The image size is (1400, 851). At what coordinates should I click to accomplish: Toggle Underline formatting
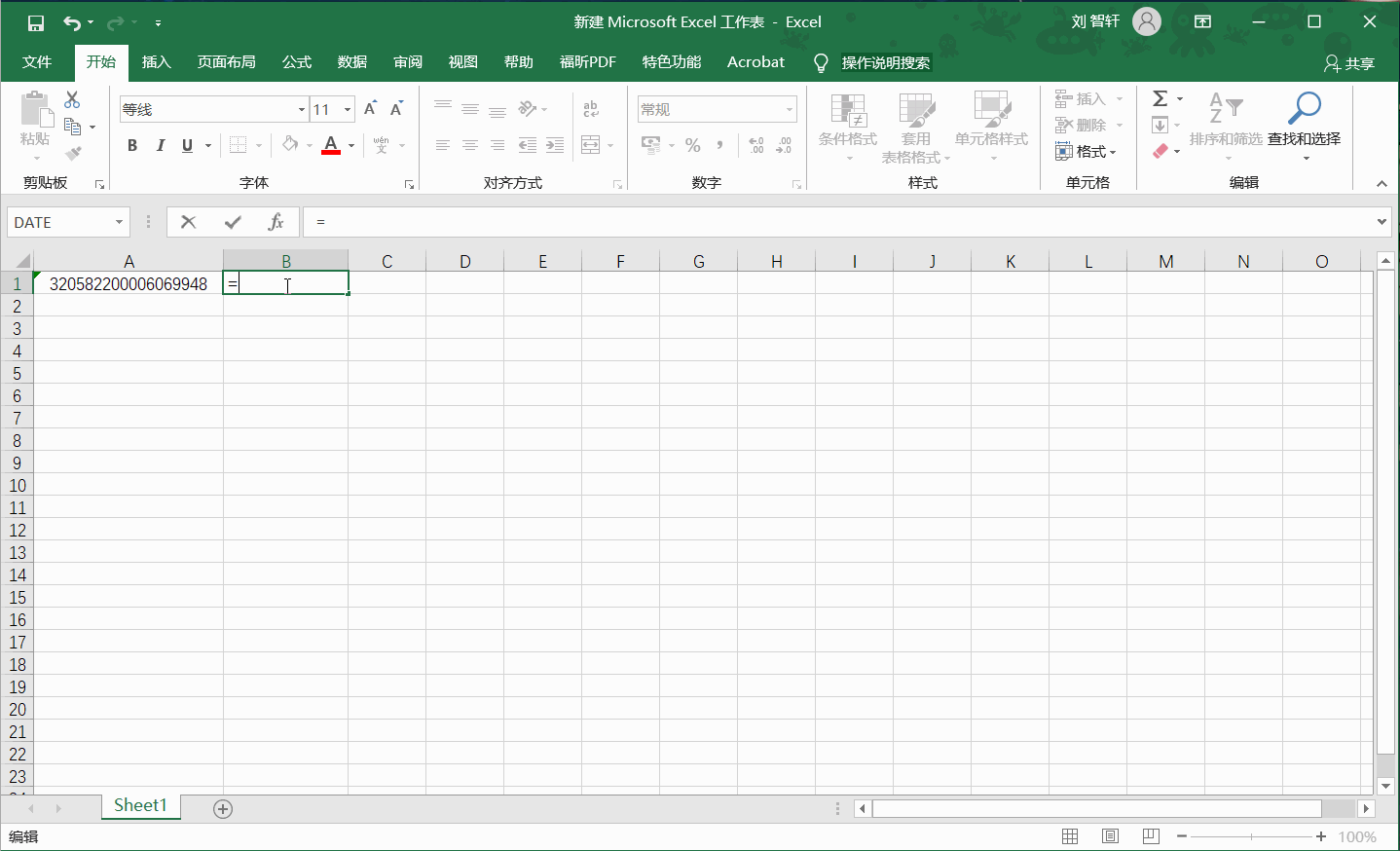187,145
